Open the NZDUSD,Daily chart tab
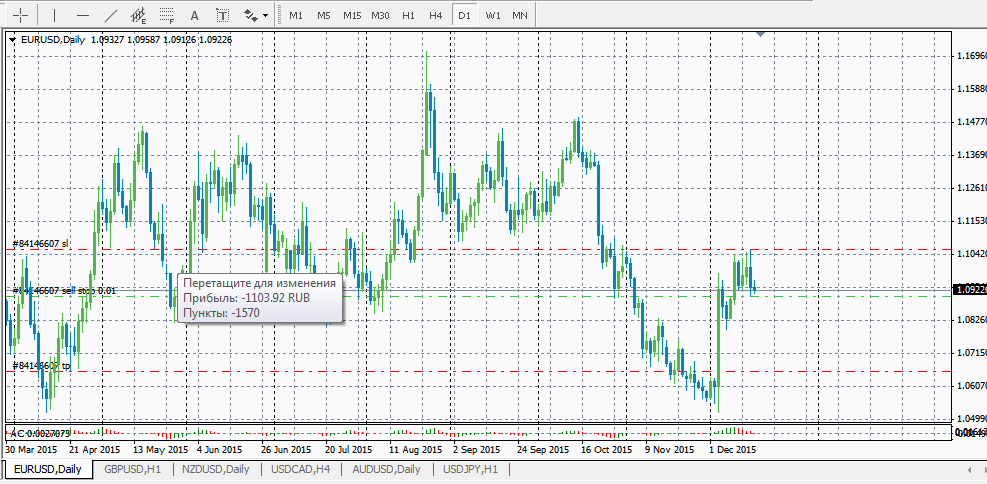Screen dimensions: 987x484 [x=216, y=469]
